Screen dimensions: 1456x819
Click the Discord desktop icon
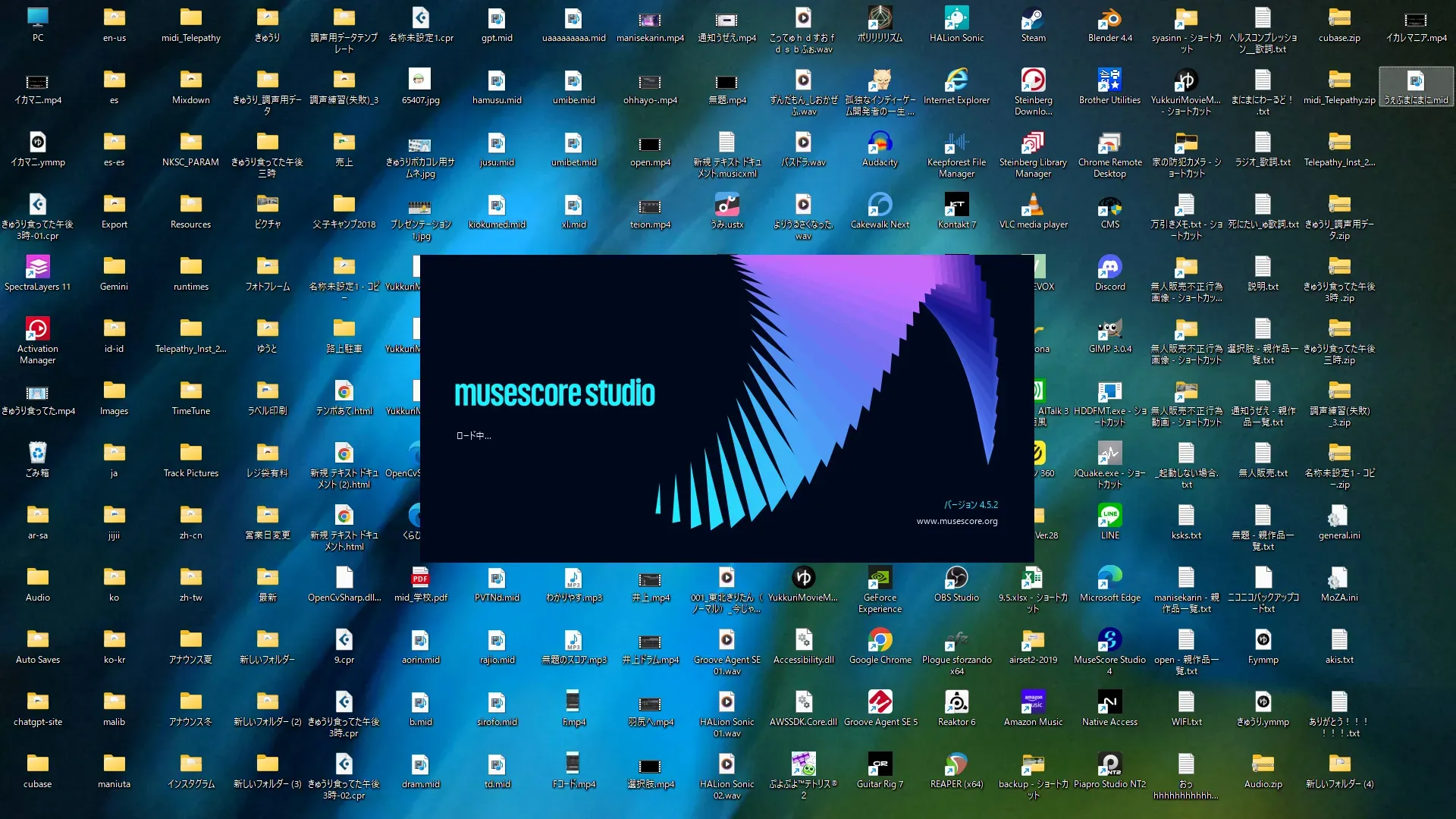coord(1109,268)
